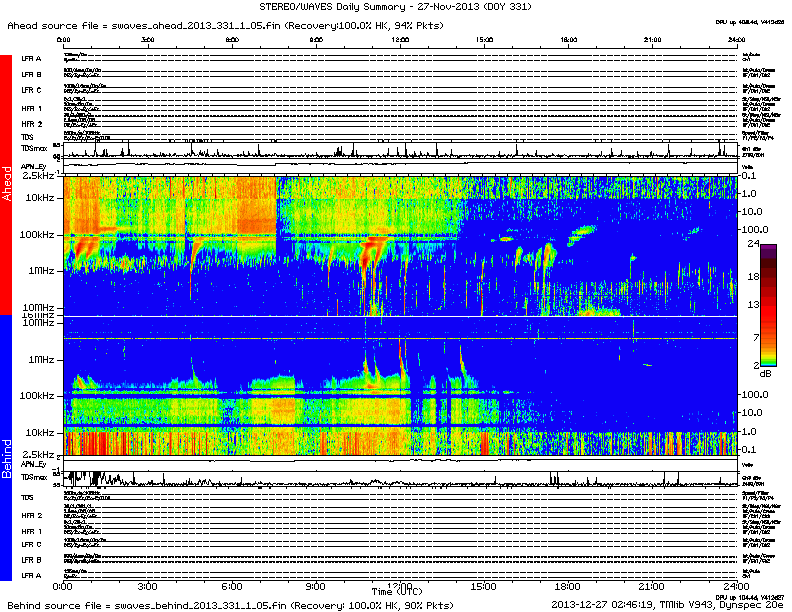The width and height of the screenshot is (792, 612).
Task: Click the 2.5kHz label in the Ahead spectrogram
Action: pyautogui.click(x=40, y=176)
